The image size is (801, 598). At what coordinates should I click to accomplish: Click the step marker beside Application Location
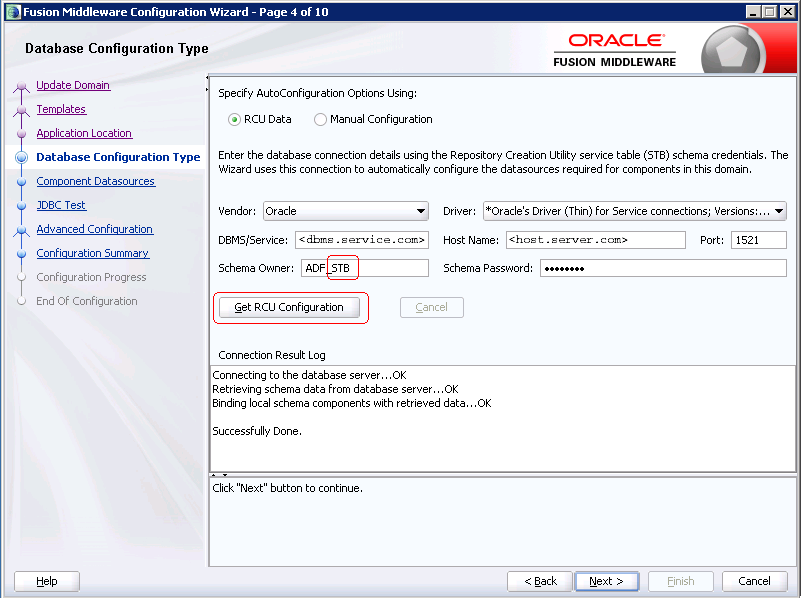coord(21,134)
